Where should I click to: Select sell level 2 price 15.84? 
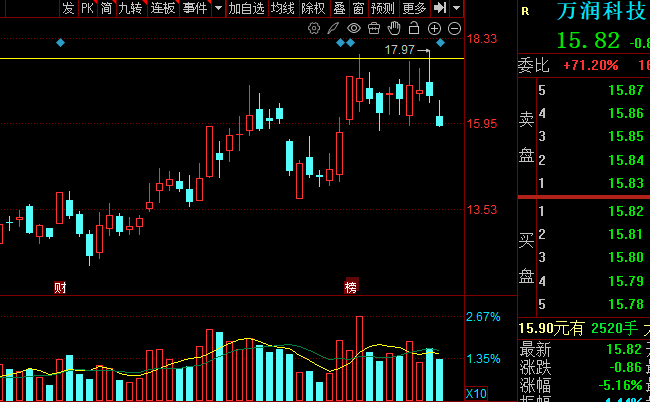pos(626,160)
